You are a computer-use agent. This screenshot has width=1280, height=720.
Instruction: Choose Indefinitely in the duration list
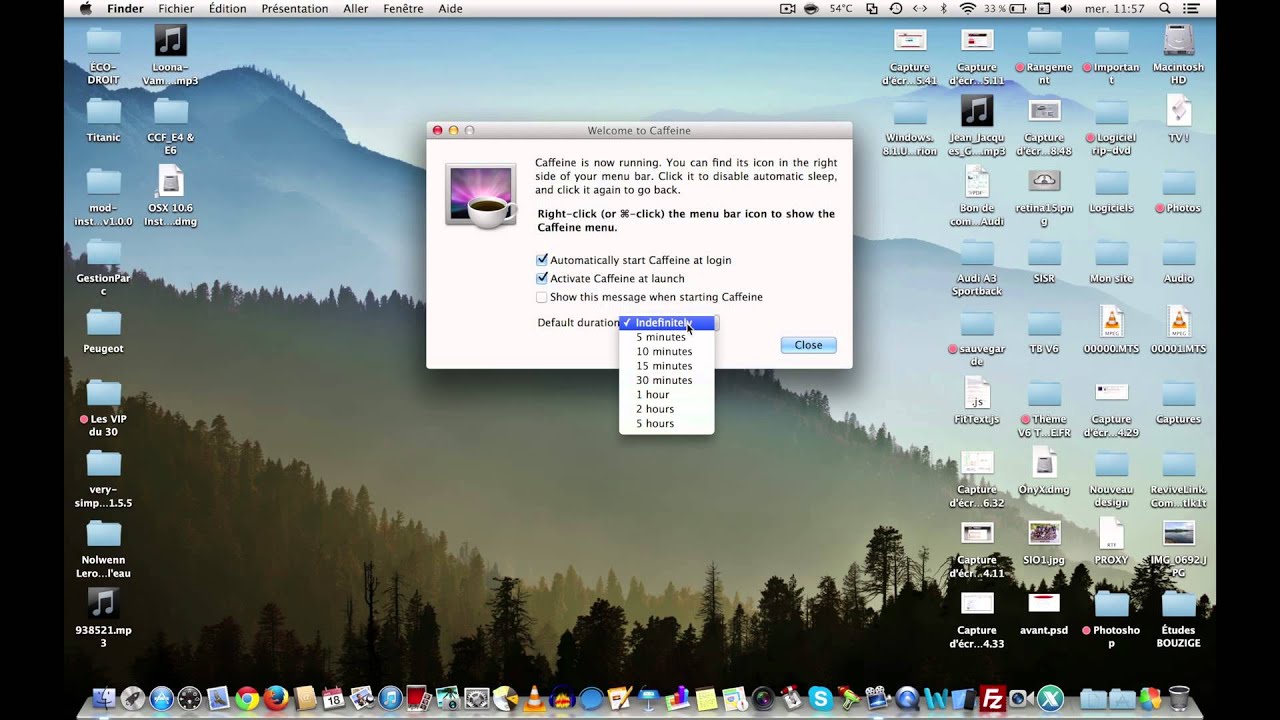666,323
